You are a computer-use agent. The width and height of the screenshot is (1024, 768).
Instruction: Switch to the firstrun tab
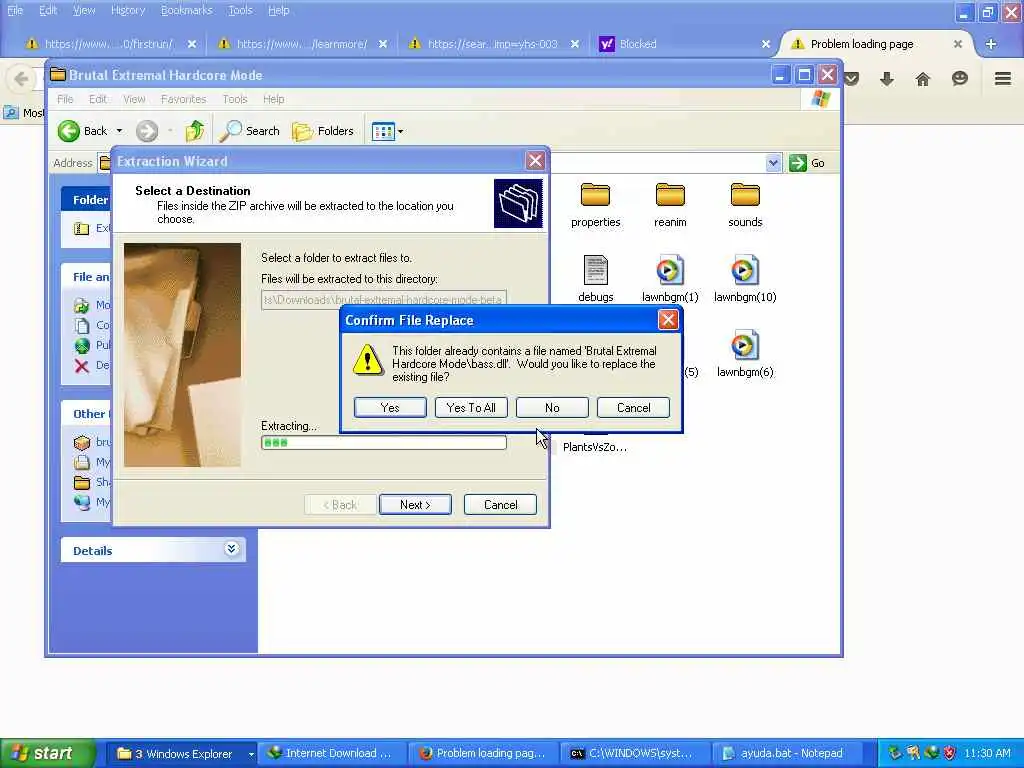point(110,44)
